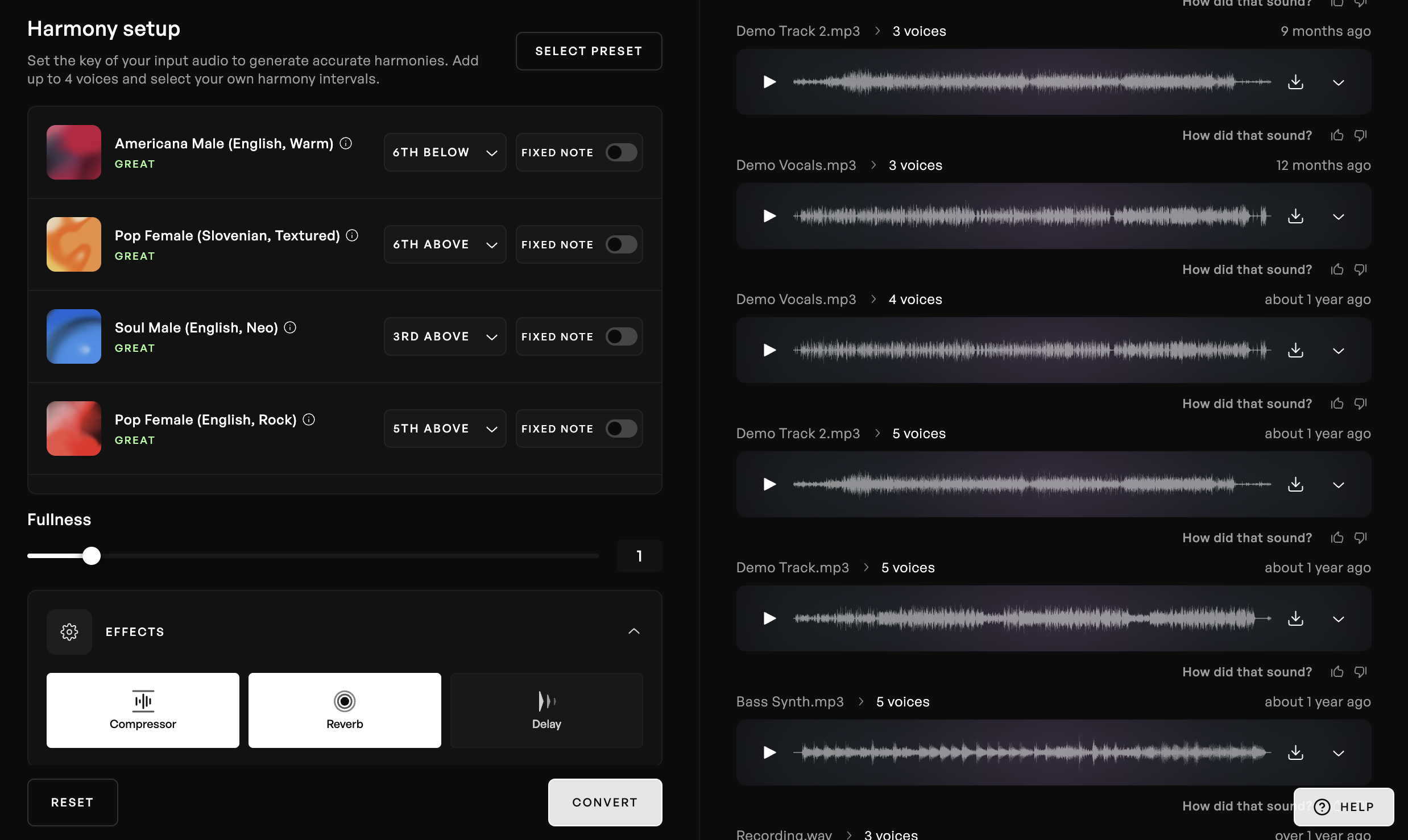Screen dimensions: 1408x840
Task: Play Demo Track 2.mp3 5 voices
Action: 769,484
